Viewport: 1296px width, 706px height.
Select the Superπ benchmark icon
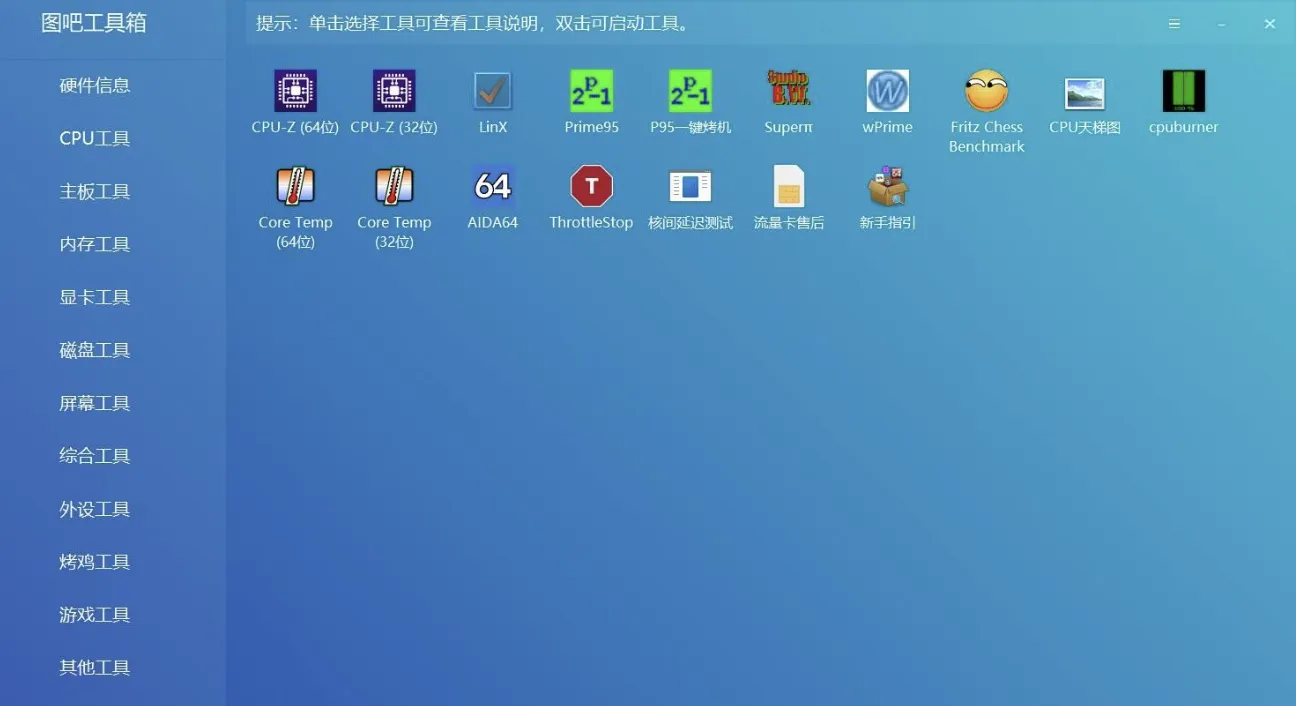[x=789, y=91]
